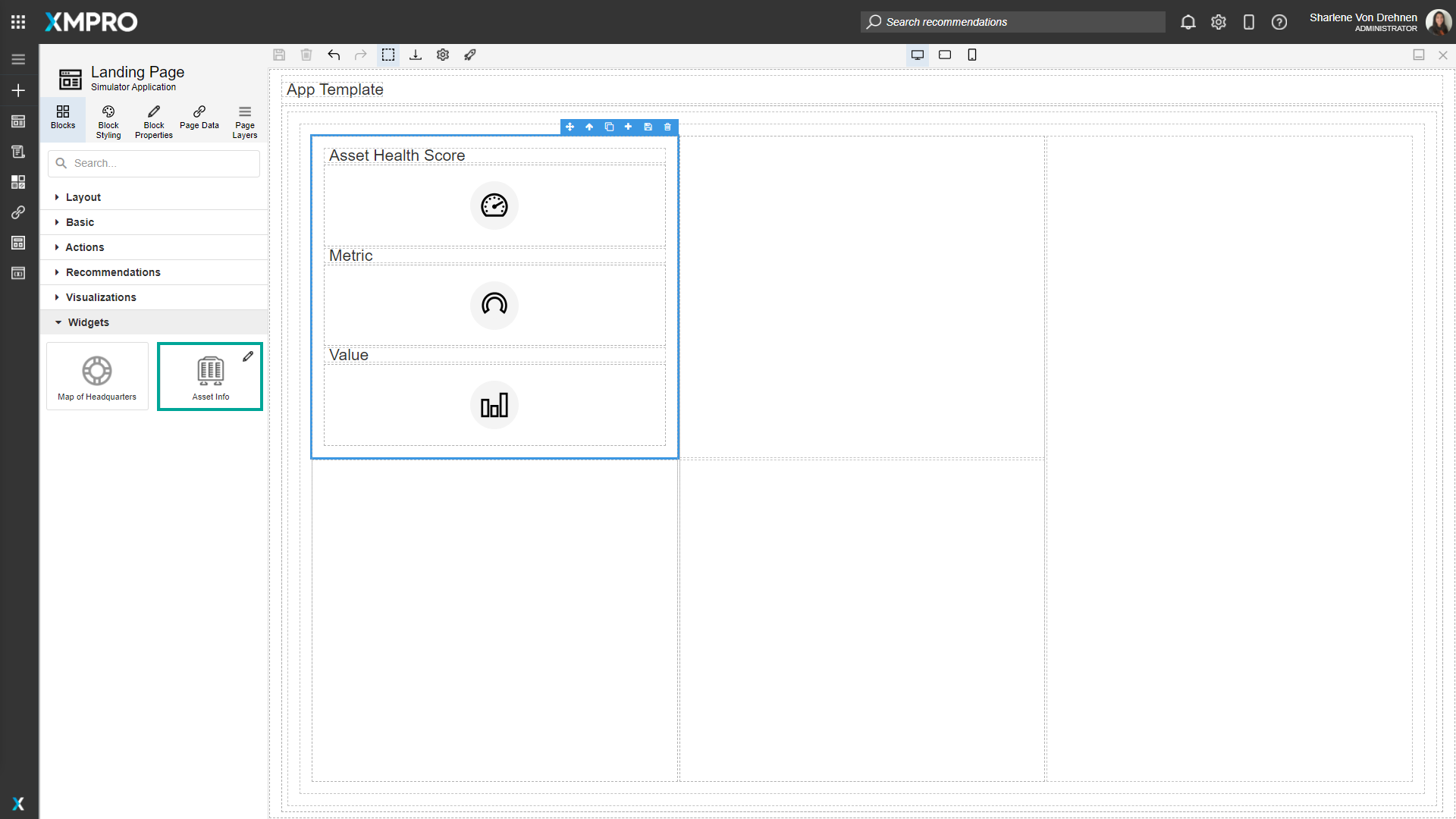Duplicate the selected block using the copy icon
This screenshot has width=1456, height=819.
[610, 127]
